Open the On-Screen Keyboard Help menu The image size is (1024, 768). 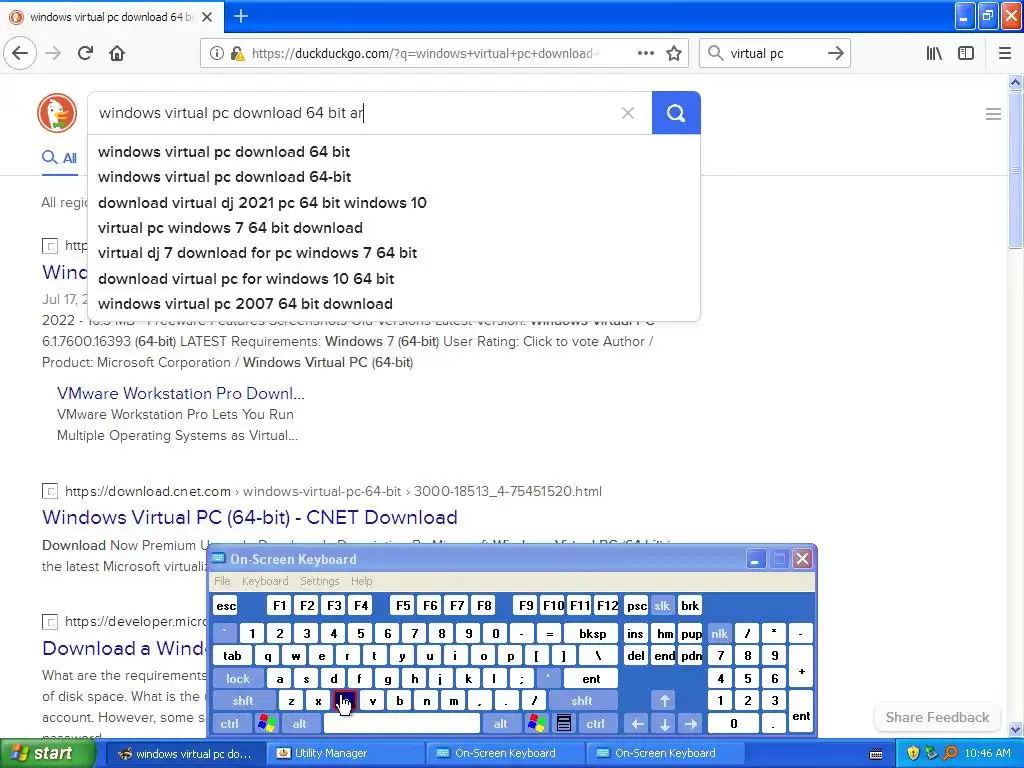(361, 581)
